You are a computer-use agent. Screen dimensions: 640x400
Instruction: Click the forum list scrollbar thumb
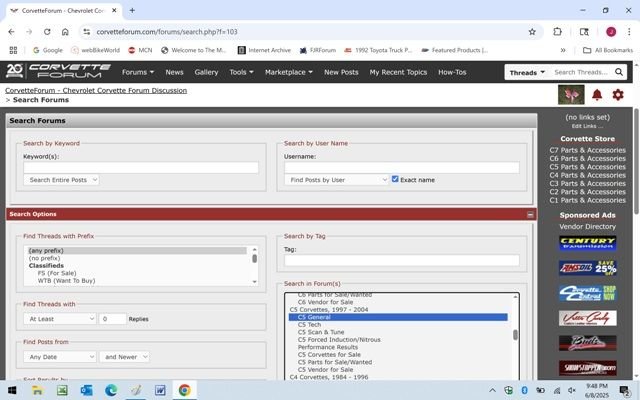(x=515, y=335)
